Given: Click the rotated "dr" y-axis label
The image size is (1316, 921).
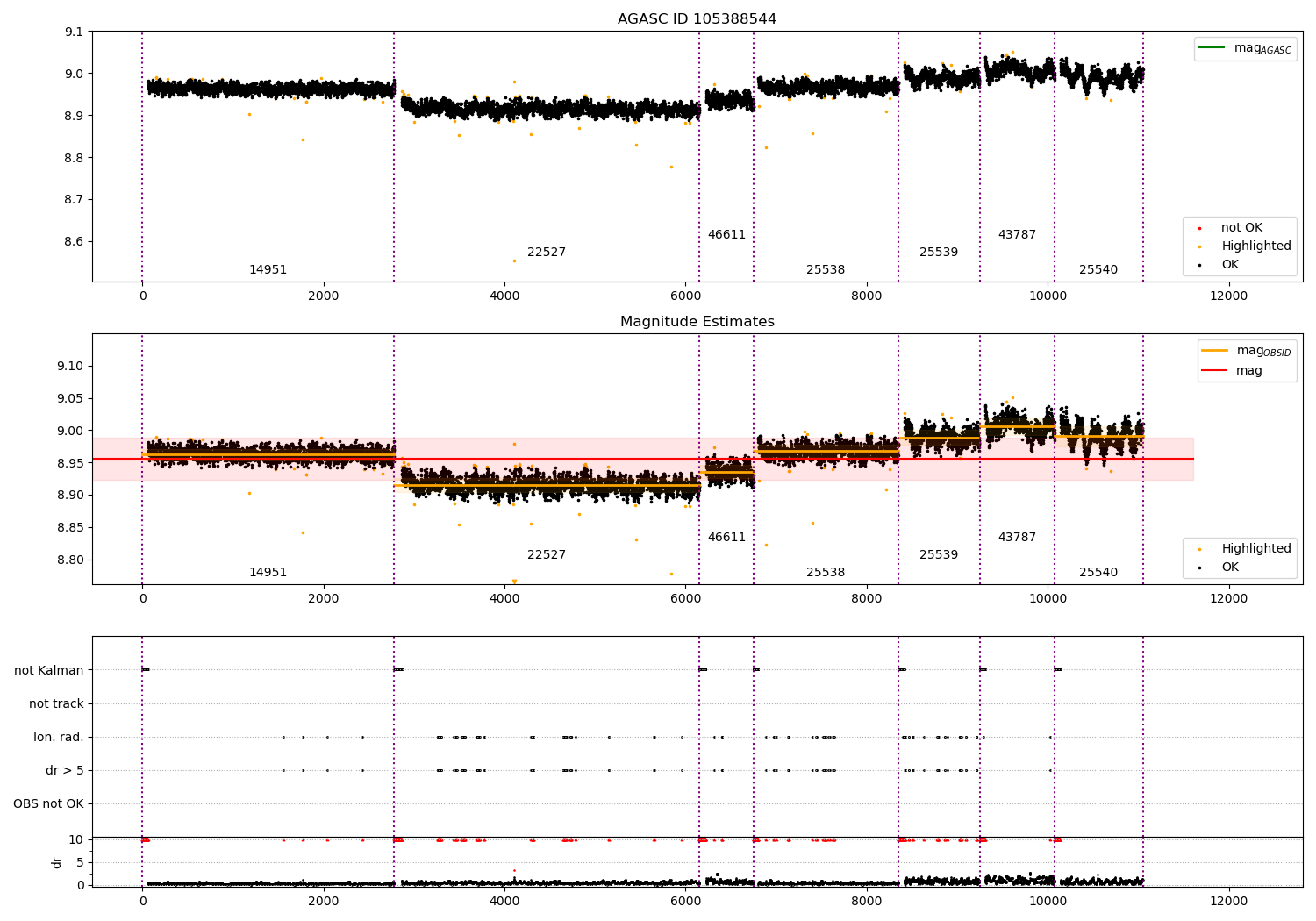Looking at the screenshot, I should 57,862.
